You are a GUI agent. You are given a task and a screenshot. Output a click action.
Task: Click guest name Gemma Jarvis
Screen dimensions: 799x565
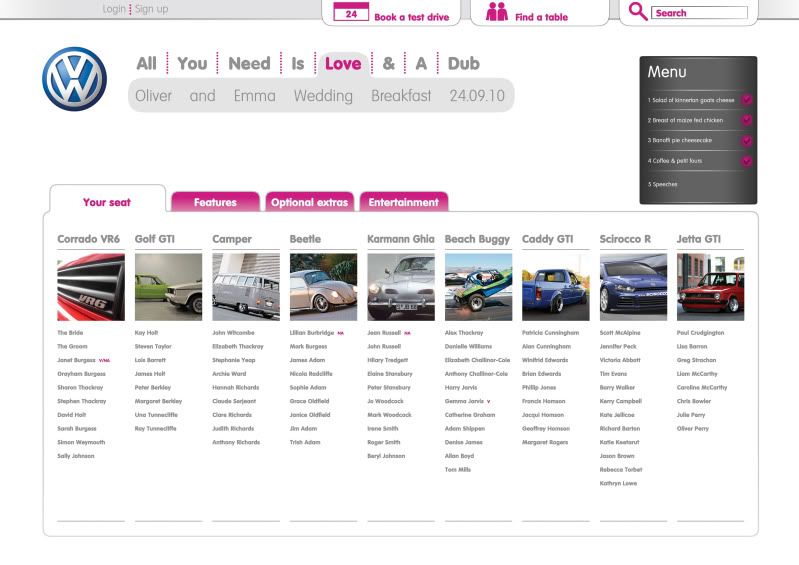[x=464, y=401]
